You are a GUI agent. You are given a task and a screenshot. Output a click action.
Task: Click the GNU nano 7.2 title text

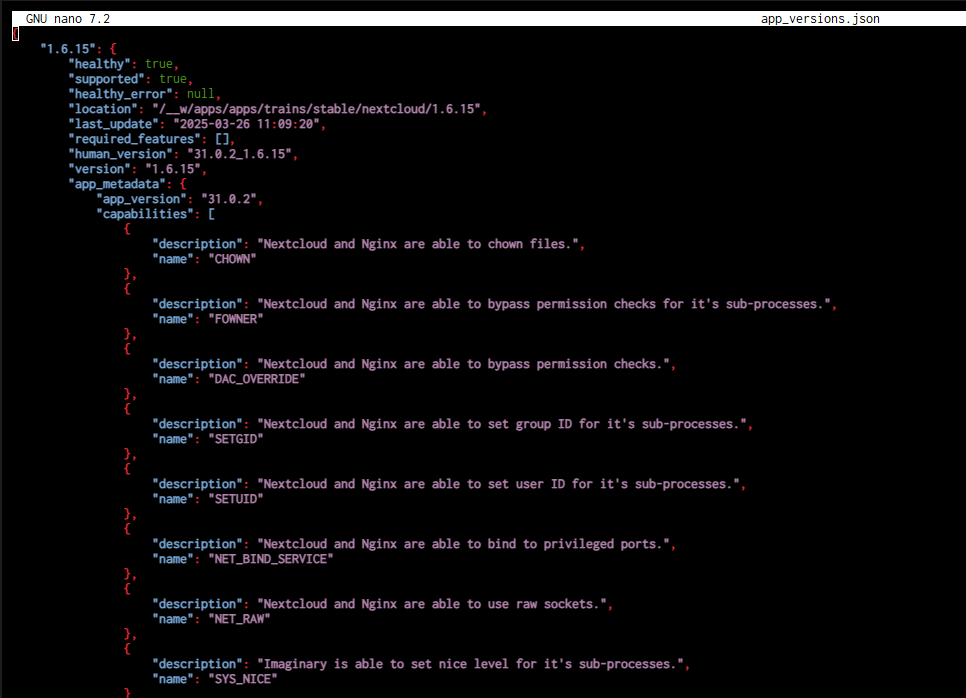pos(68,18)
